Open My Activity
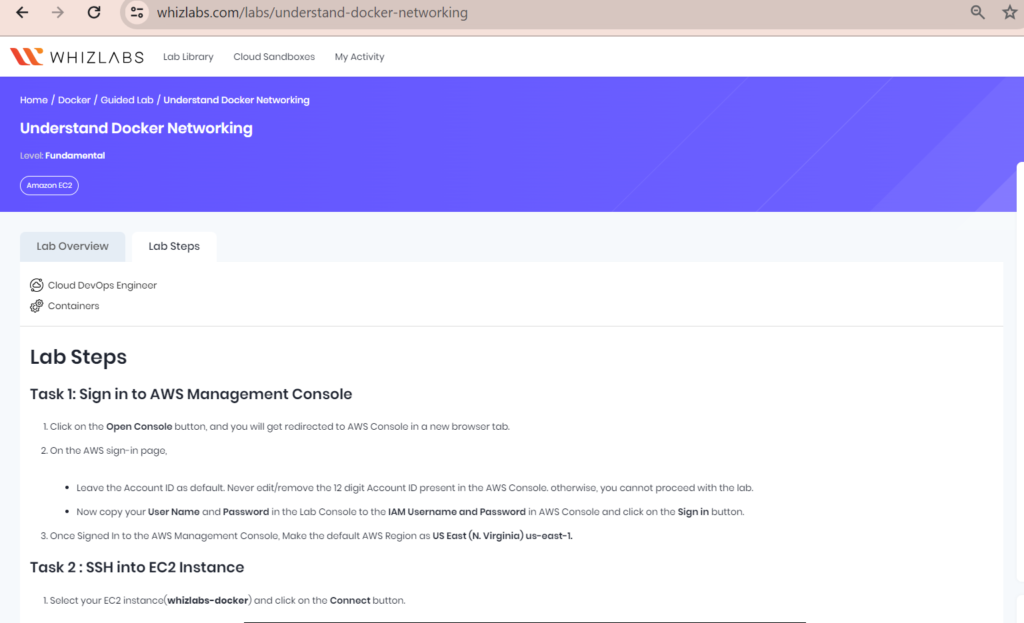This screenshot has width=1024, height=623. (x=359, y=57)
